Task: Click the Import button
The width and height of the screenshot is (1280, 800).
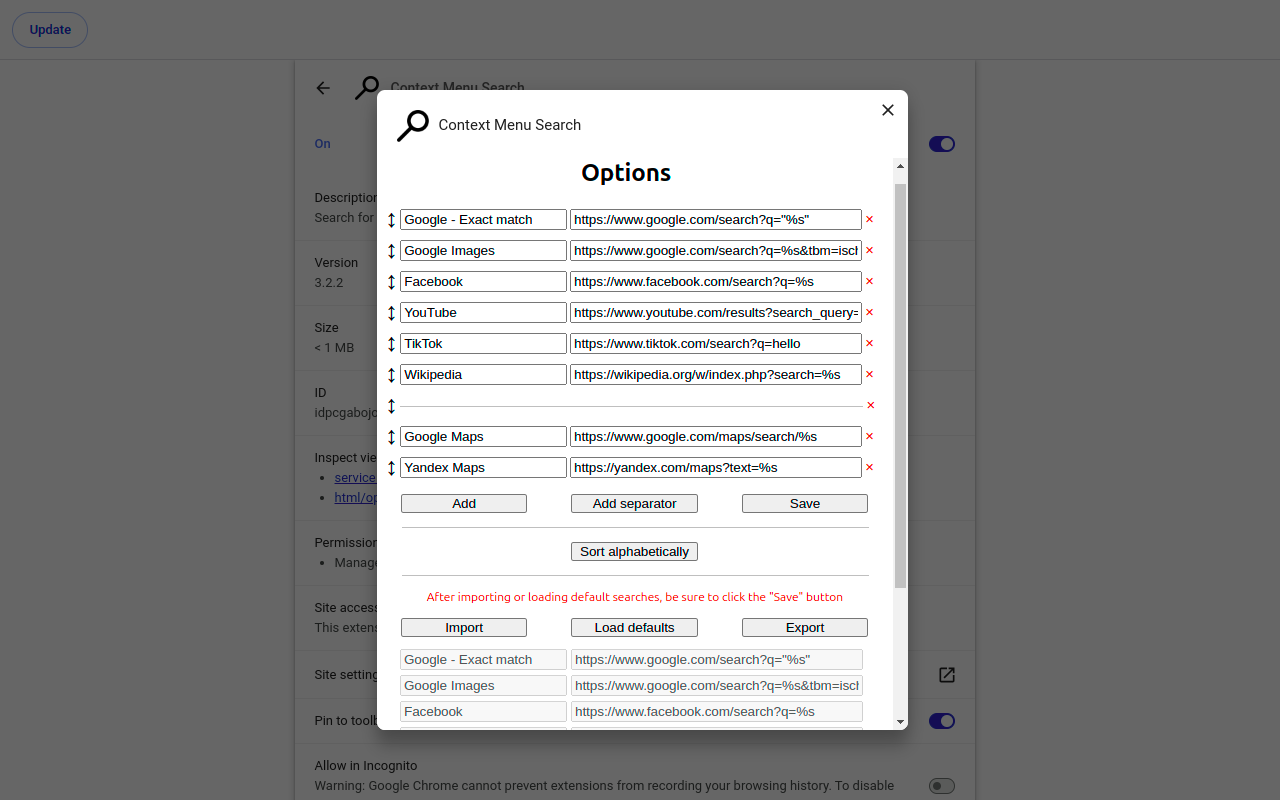Action: 464,628
